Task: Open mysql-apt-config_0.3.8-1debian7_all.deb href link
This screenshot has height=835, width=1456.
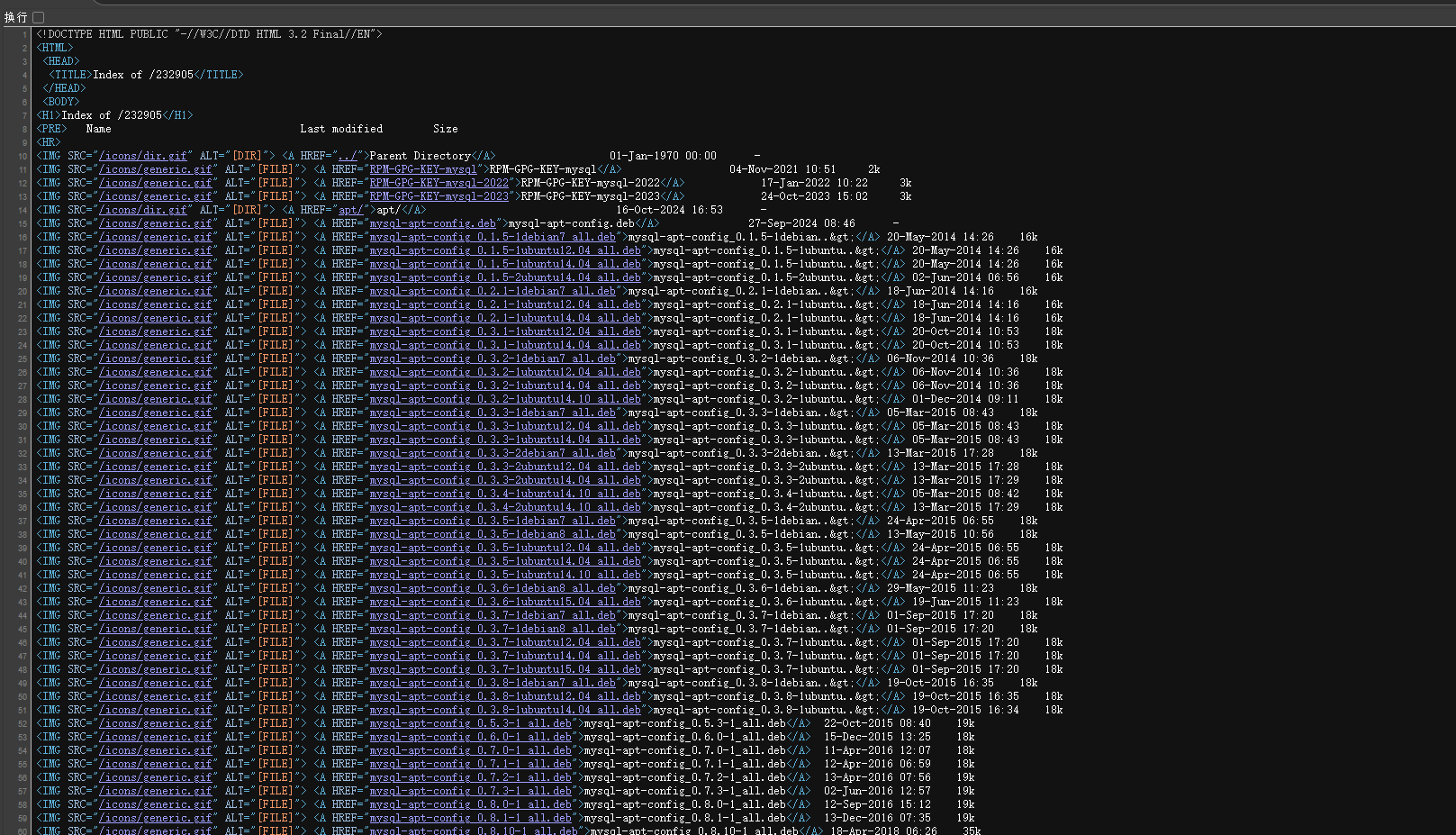Action: tap(493, 683)
